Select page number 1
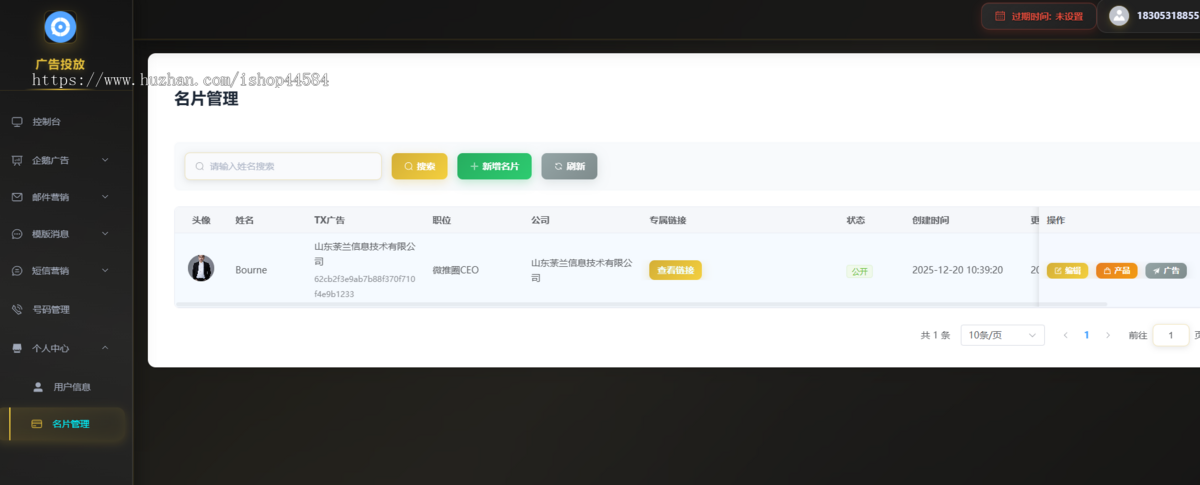This screenshot has height=485, width=1200. click(1086, 336)
